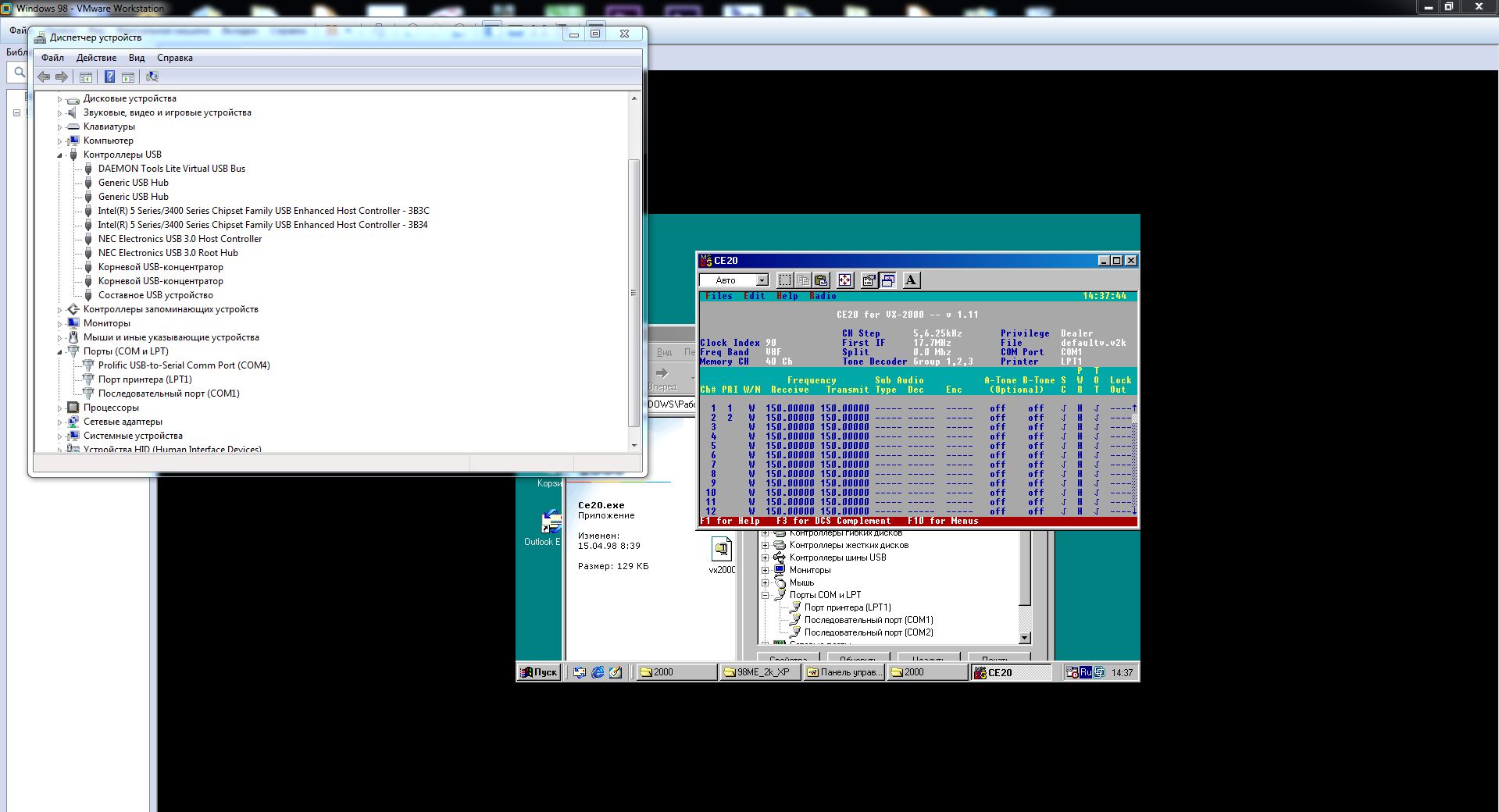
Task: Switch to CE20 taskbar button
Action: click(1011, 672)
